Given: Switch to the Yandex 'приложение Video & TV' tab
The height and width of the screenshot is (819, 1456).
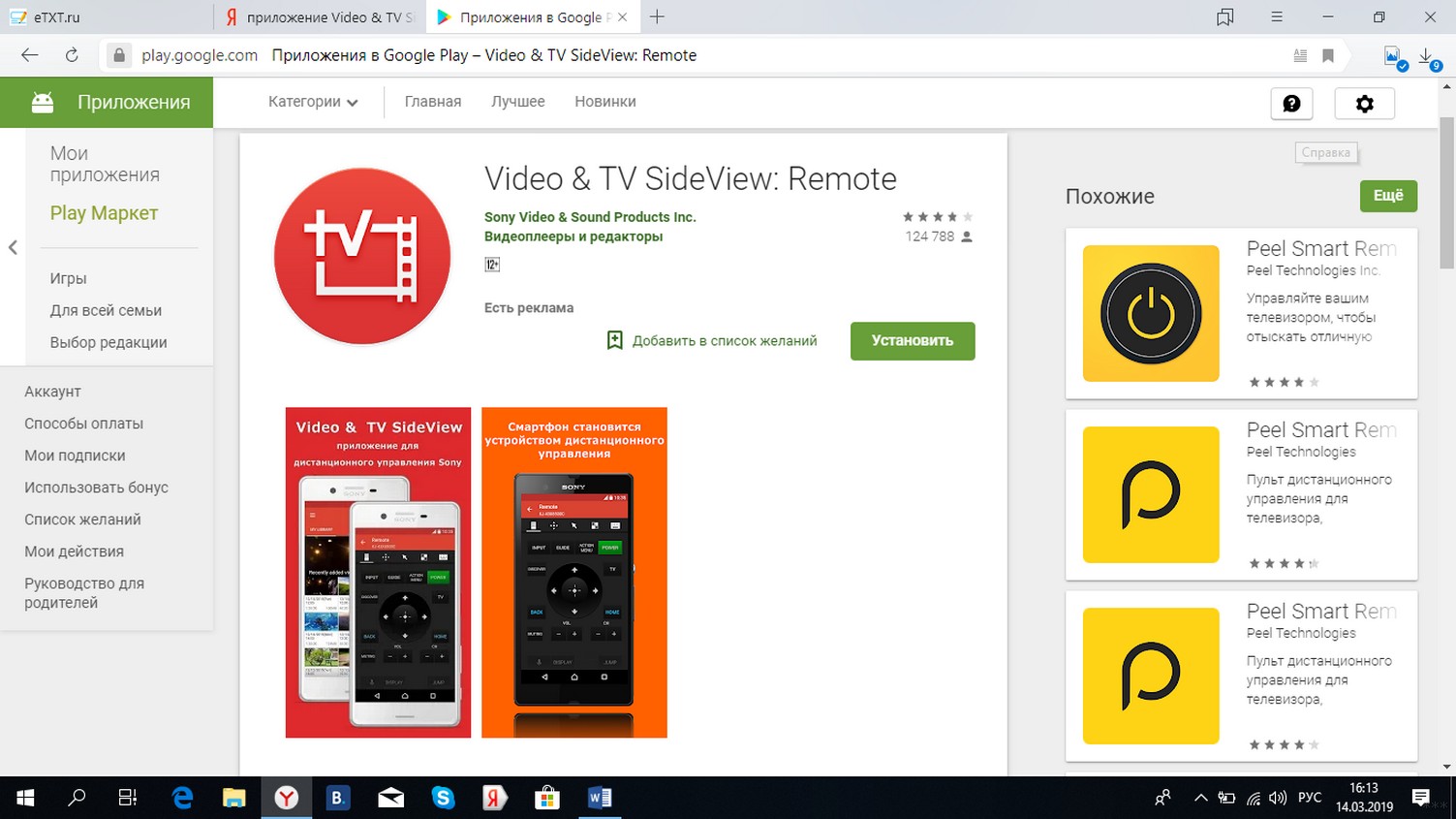Looking at the screenshot, I should (320, 16).
